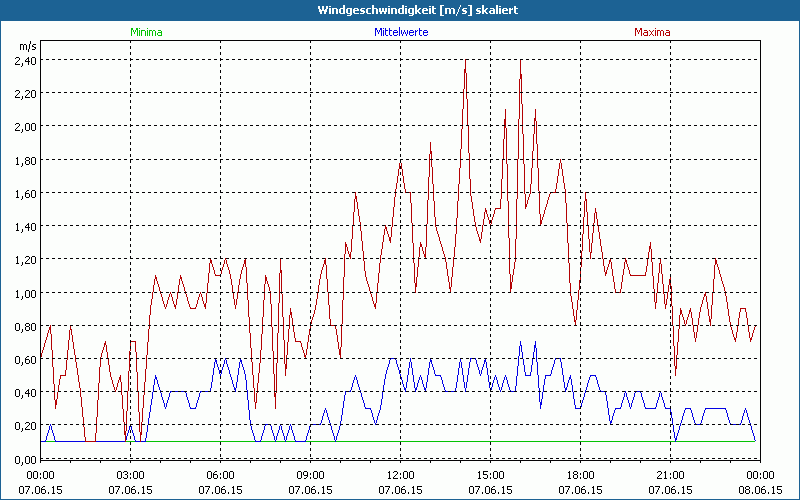Click the 0,00 y-axis origin label
This screenshot has width=800, height=500.
click(25, 459)
